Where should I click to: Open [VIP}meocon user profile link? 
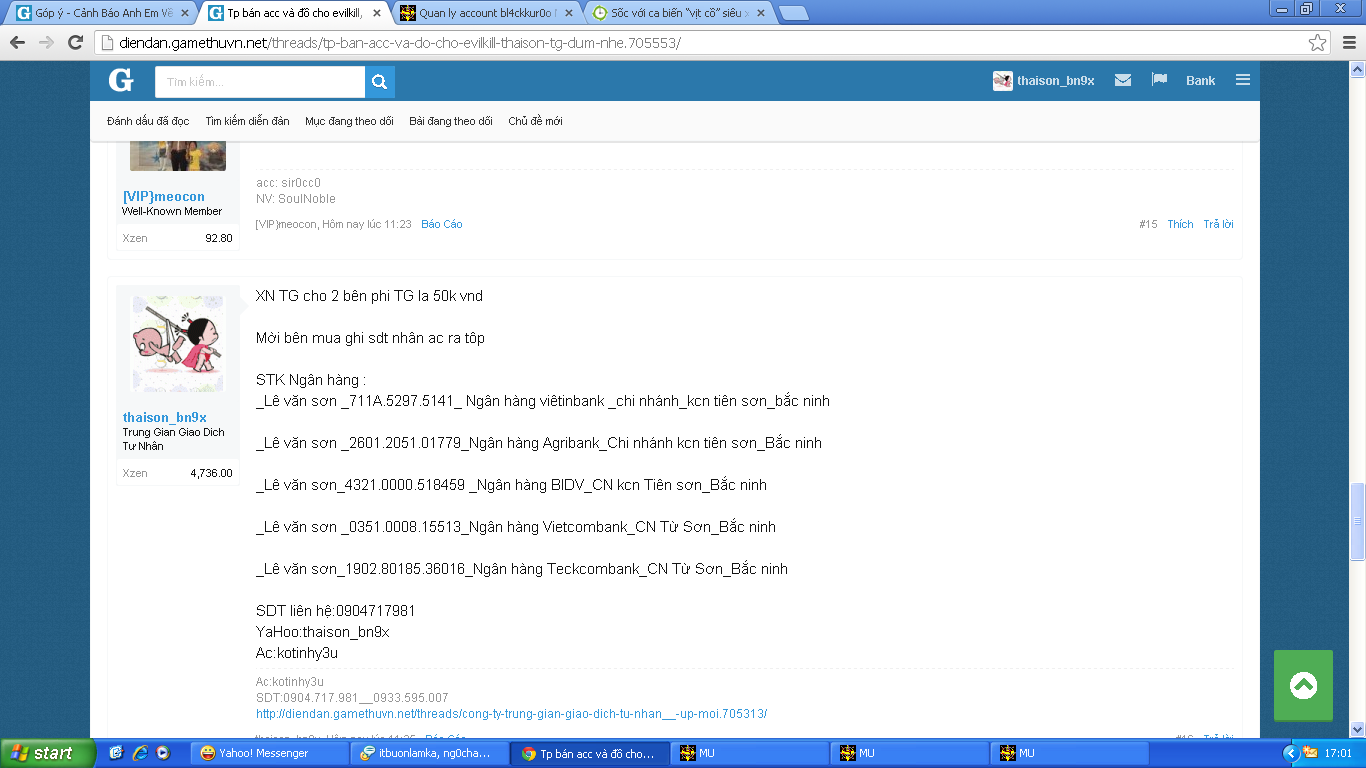coord(163,197)
